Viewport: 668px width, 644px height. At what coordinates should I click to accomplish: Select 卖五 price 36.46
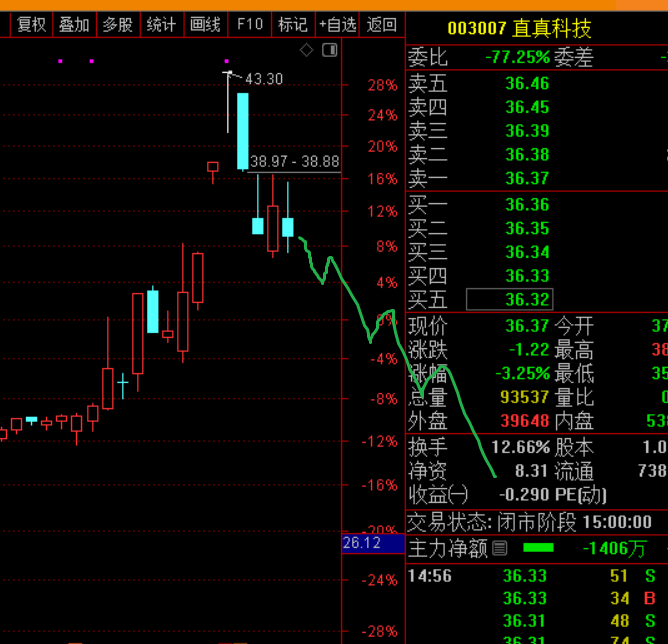(527, 83)
